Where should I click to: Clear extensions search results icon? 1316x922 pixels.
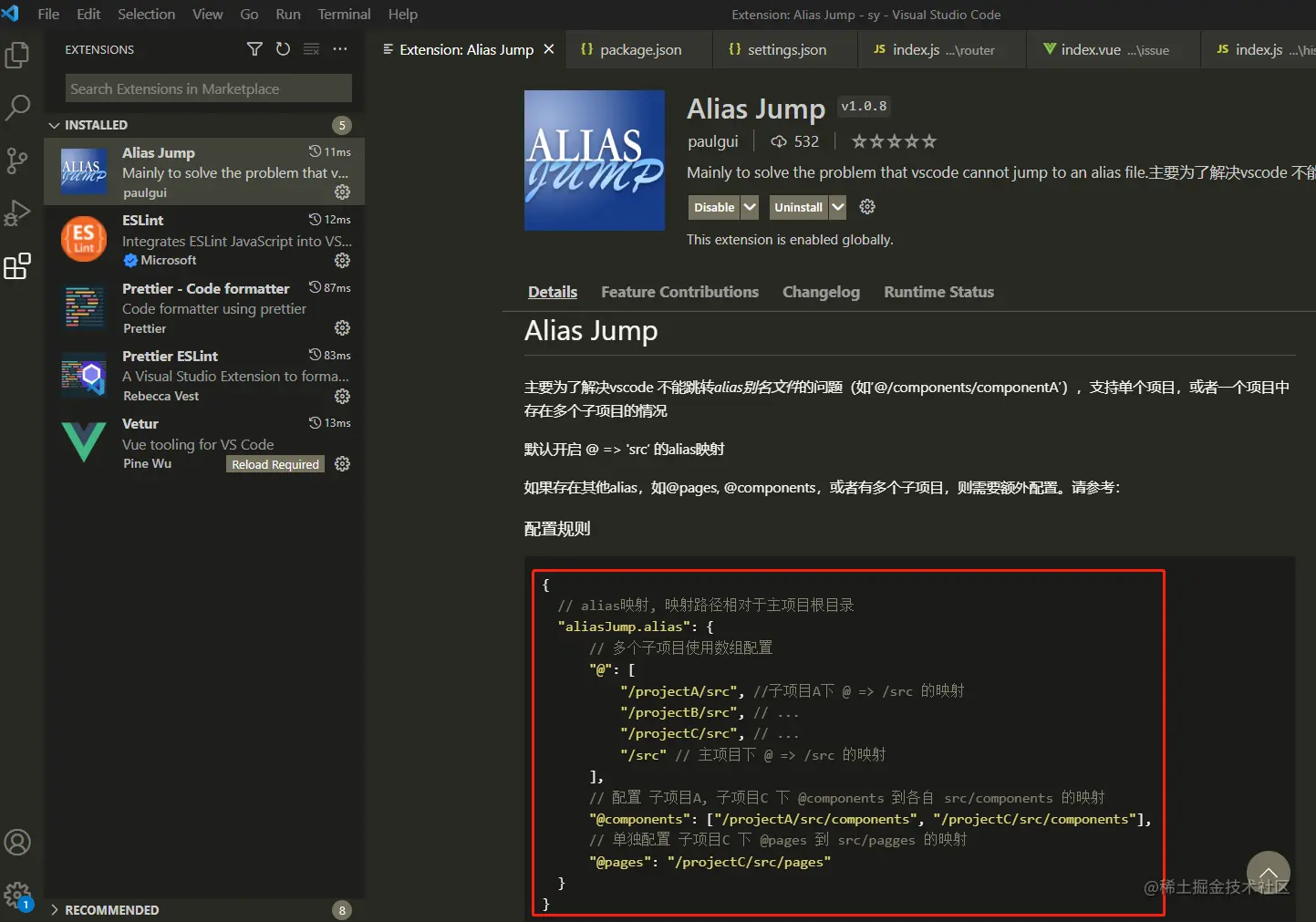point(311,49)
